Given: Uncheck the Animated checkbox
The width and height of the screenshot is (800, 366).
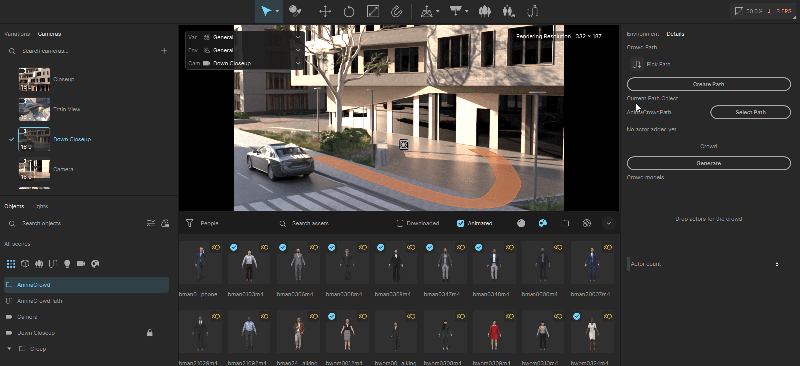Looking at the screenshot, I should coord(460,223).
